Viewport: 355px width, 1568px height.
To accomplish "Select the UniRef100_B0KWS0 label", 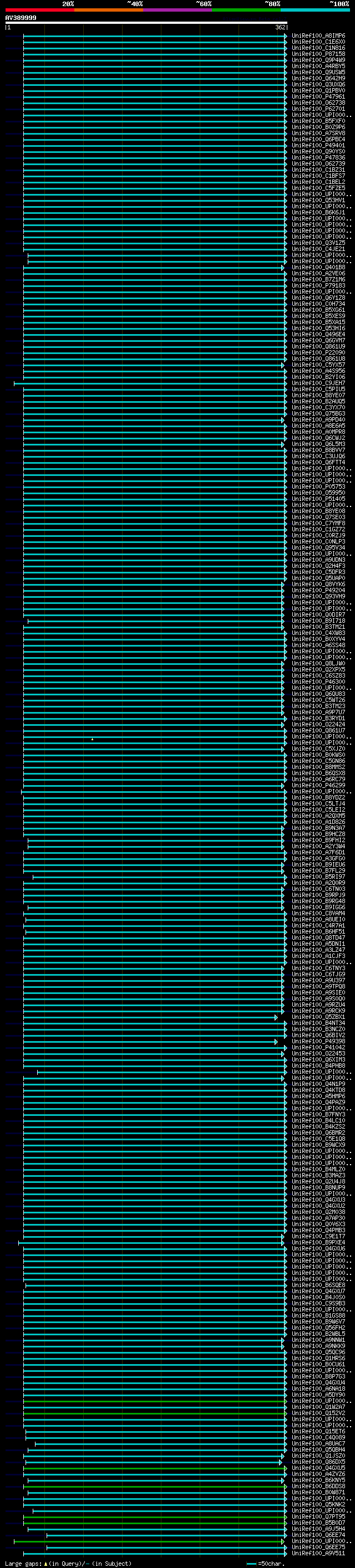I will click(318, 755).
